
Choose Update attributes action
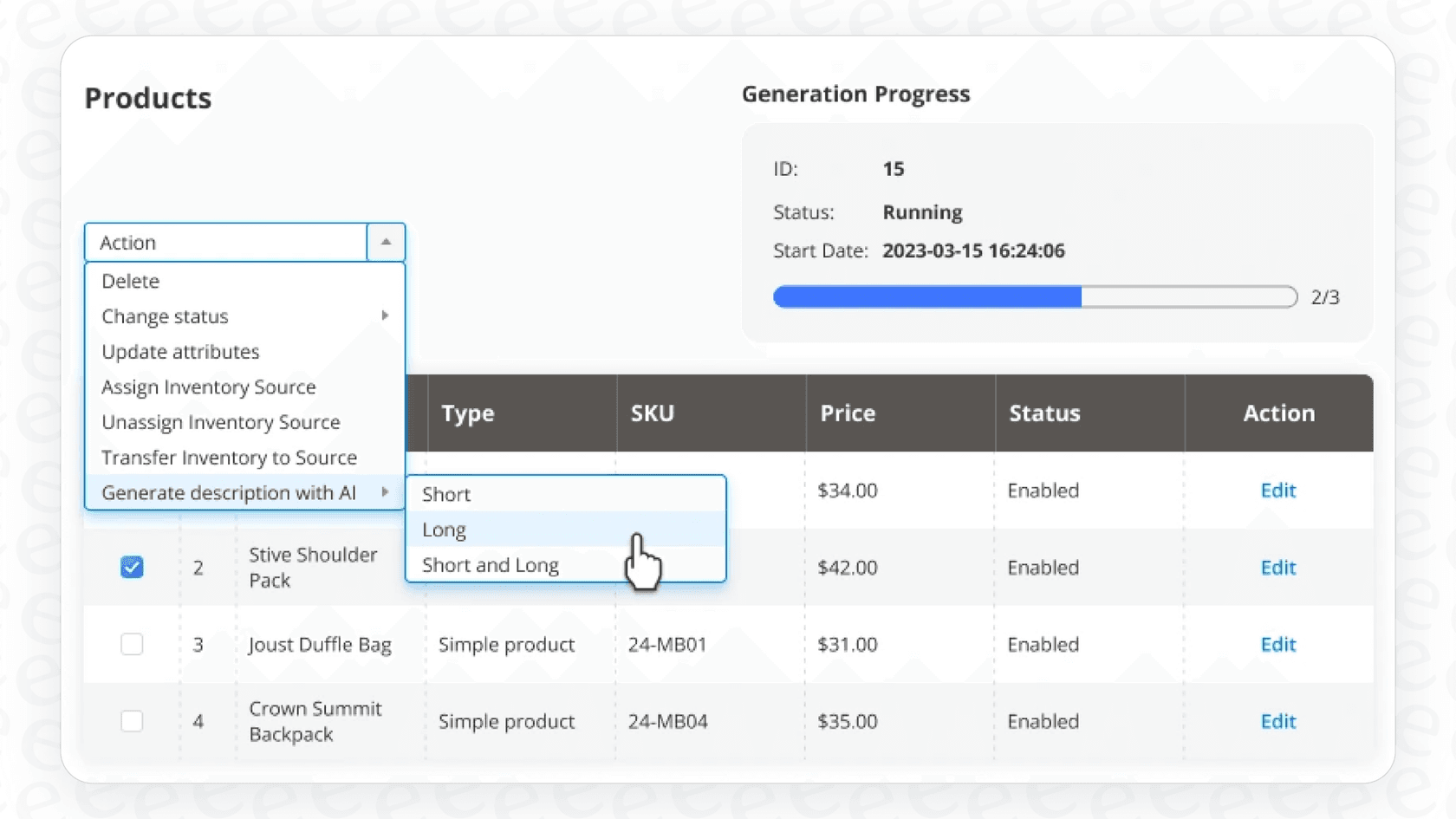pyautogui.click(x=179, y=352)
